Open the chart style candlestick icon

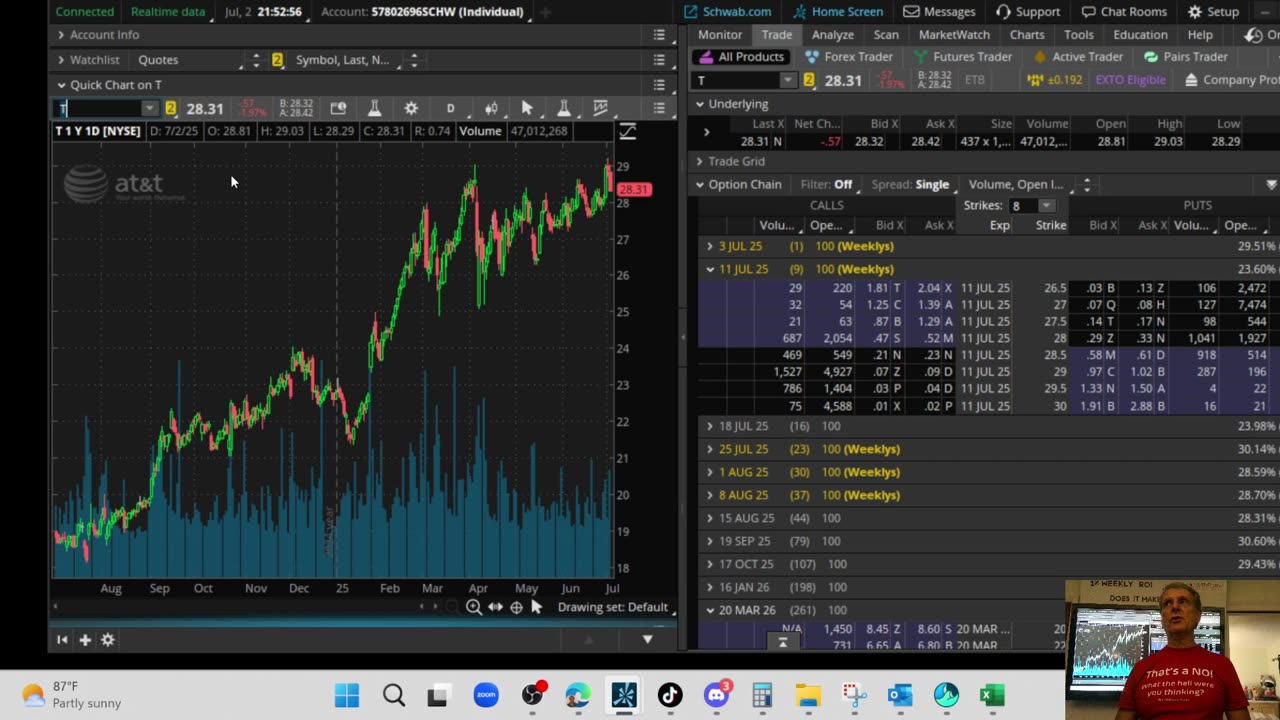[x=491, y=108]
